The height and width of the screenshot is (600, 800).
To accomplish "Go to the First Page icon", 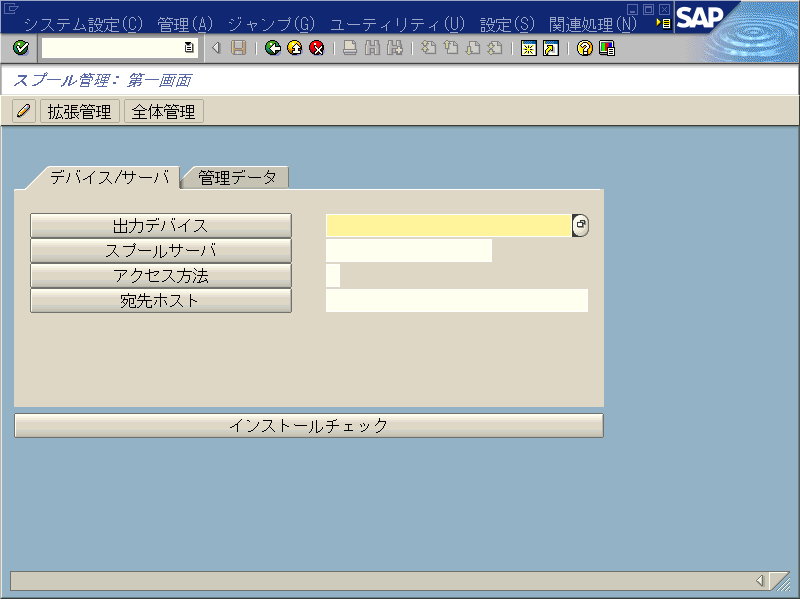I will [429, 48].
